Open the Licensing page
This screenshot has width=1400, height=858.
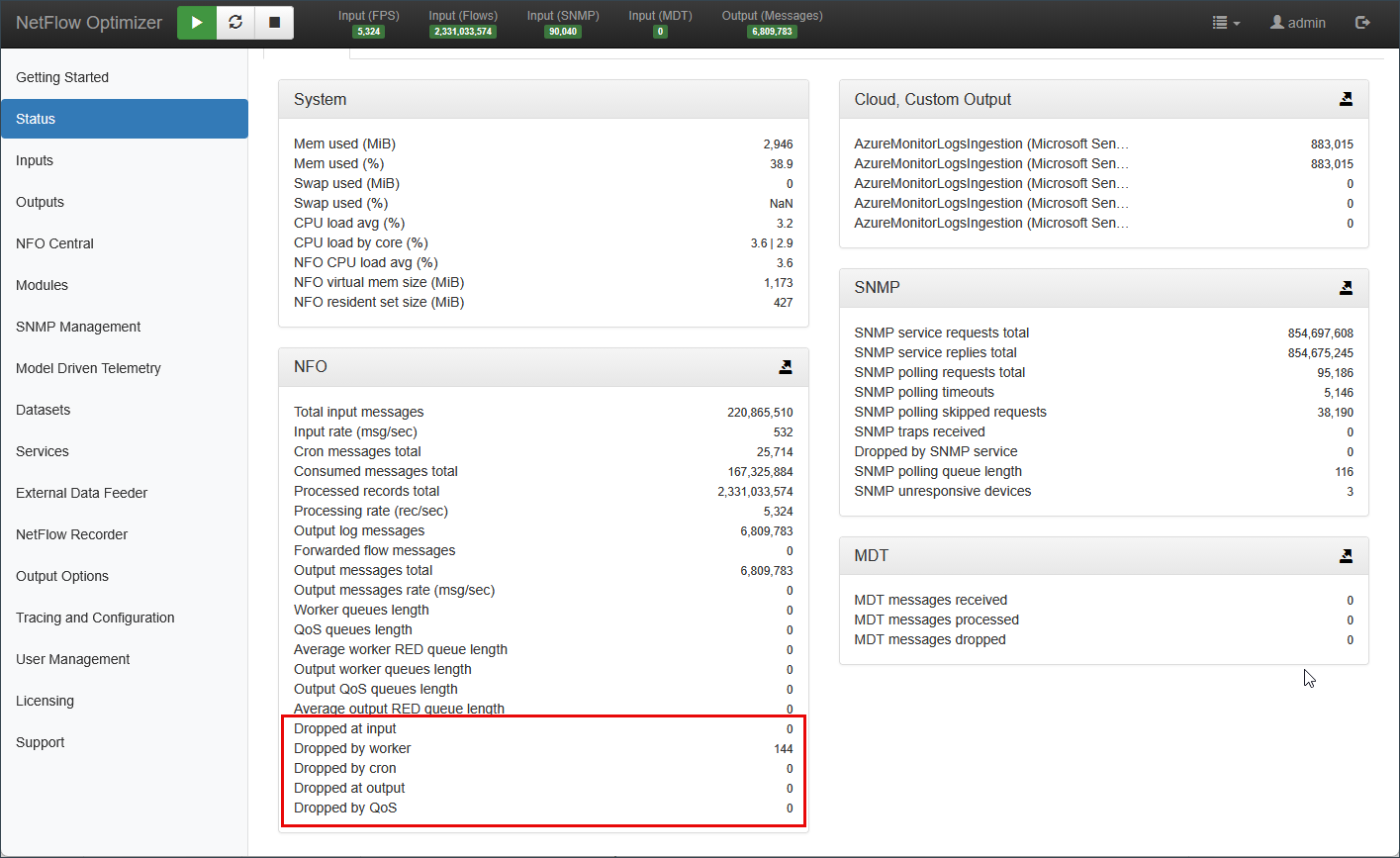click(45, 701)
